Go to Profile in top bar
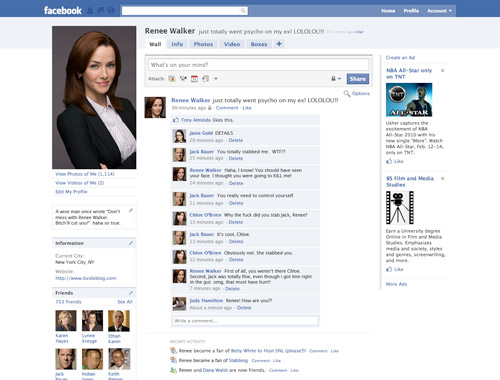The width and height of the screenshot is (500, 380). (411, 11)
